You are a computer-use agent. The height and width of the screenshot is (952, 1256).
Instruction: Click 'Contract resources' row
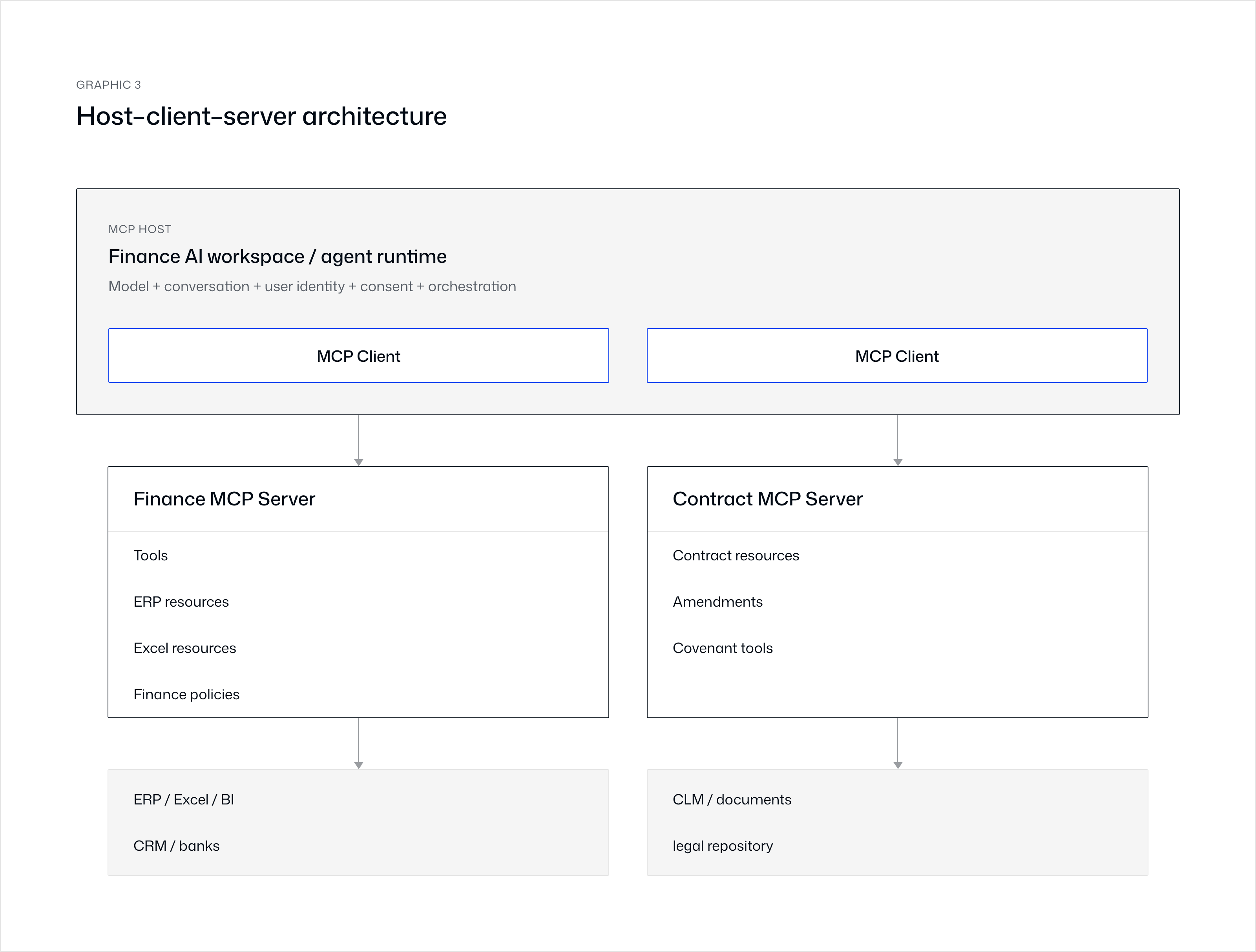click(736, 556)
